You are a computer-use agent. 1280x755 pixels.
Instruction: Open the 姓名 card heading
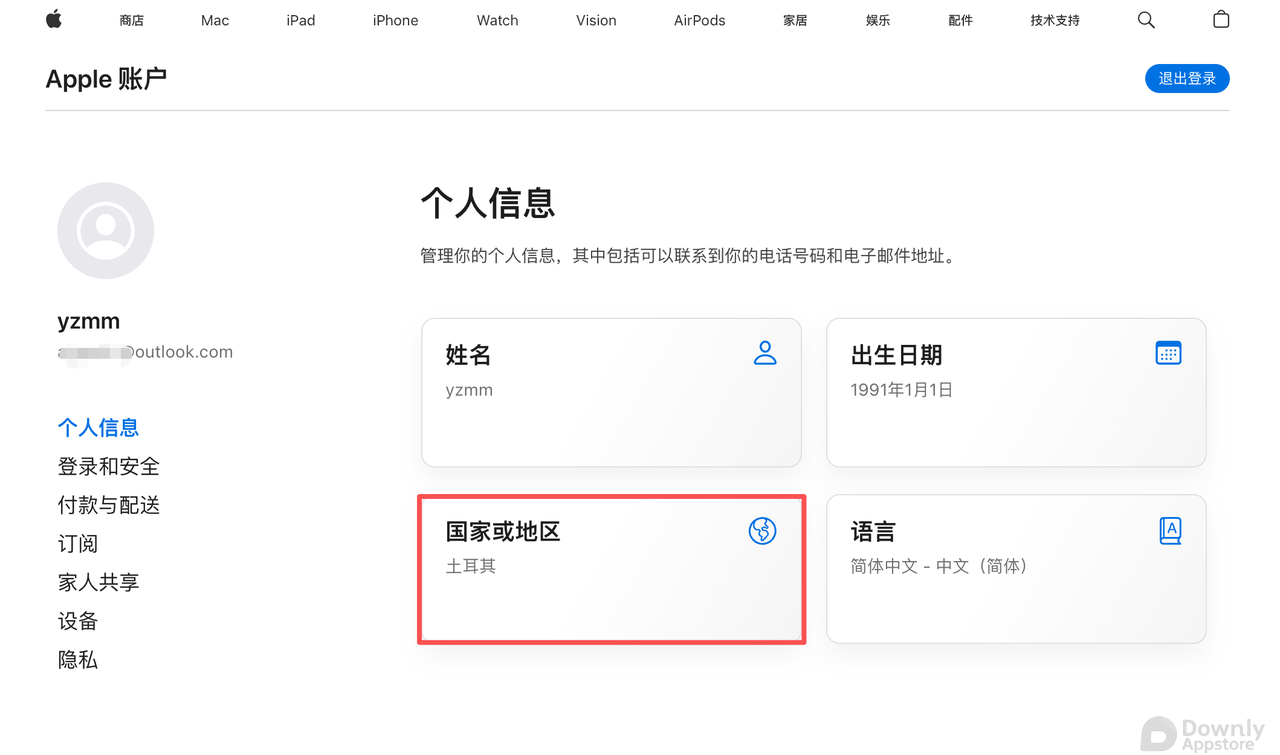pyautogui.click(x=468, y=355)
